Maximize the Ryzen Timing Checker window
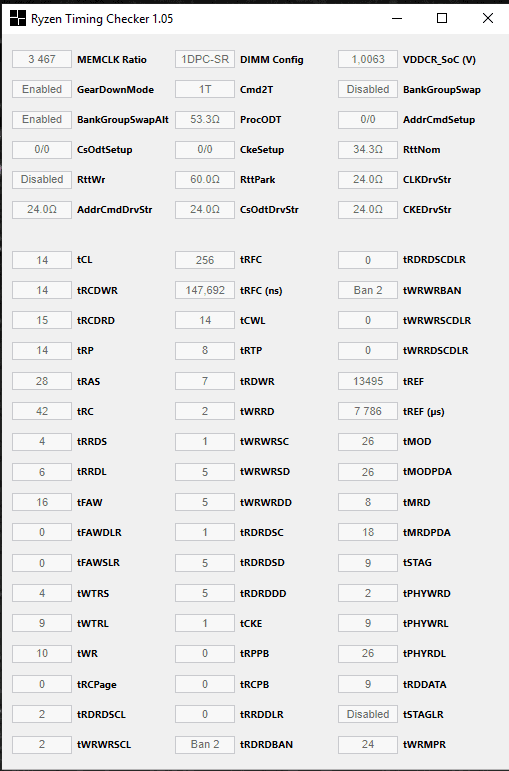The height and width of the screenshot is (771, 509). pos(442,19)
